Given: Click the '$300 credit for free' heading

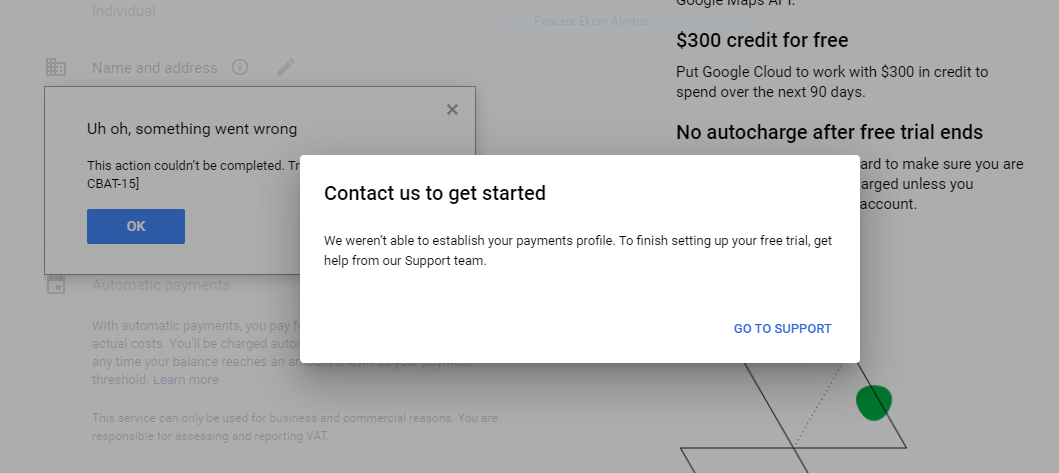Looking at the screenshot, I should [762, 41].
